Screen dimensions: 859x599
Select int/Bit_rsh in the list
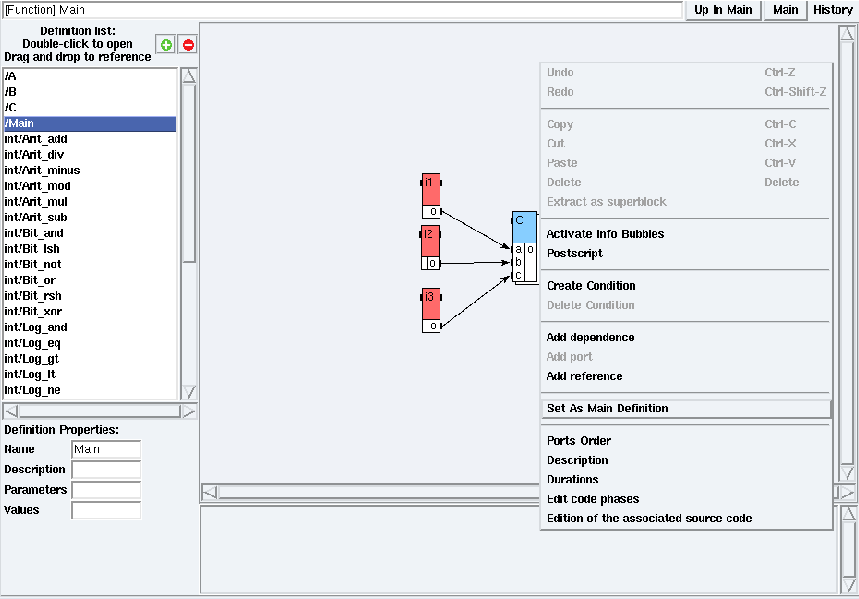[x=90, y=296]
